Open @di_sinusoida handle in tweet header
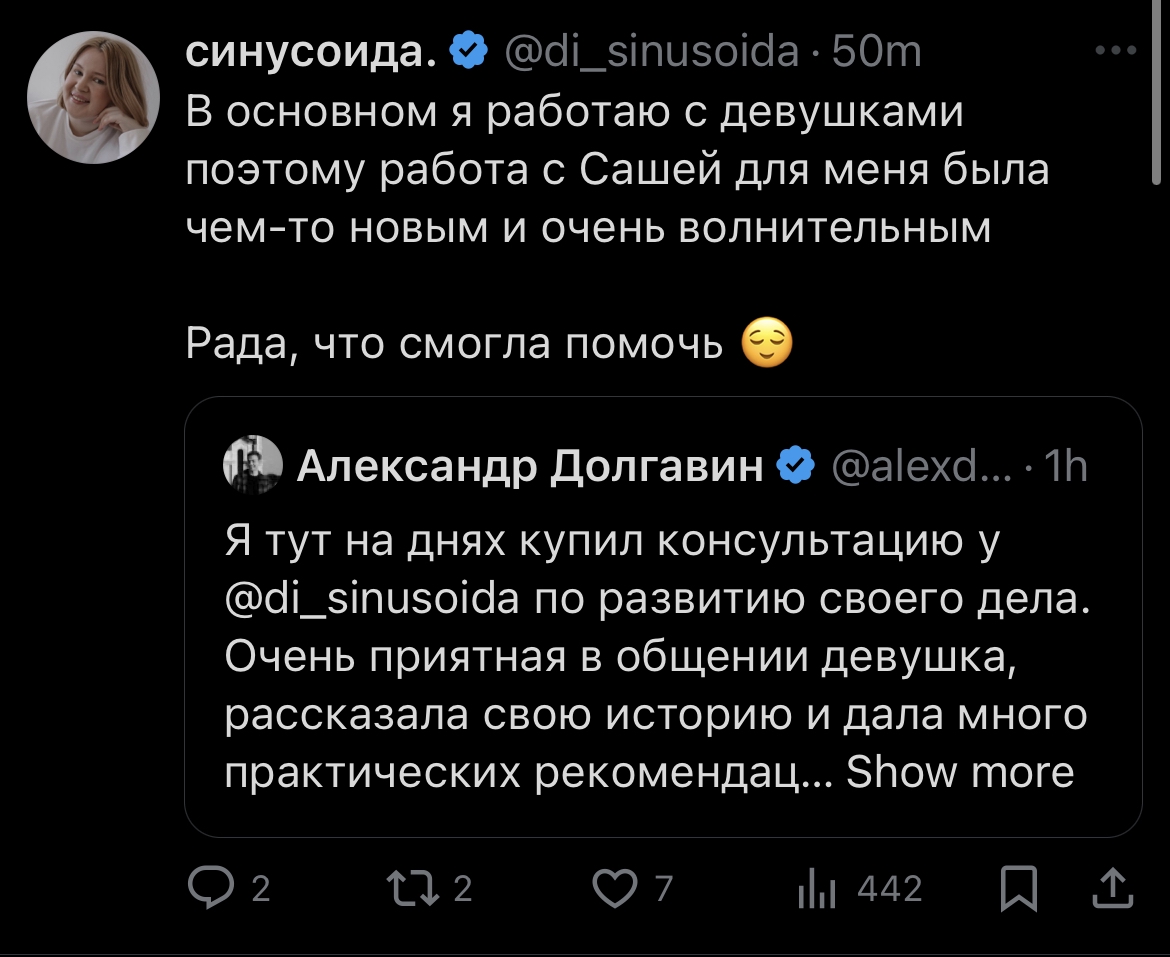 click(653, 51)
